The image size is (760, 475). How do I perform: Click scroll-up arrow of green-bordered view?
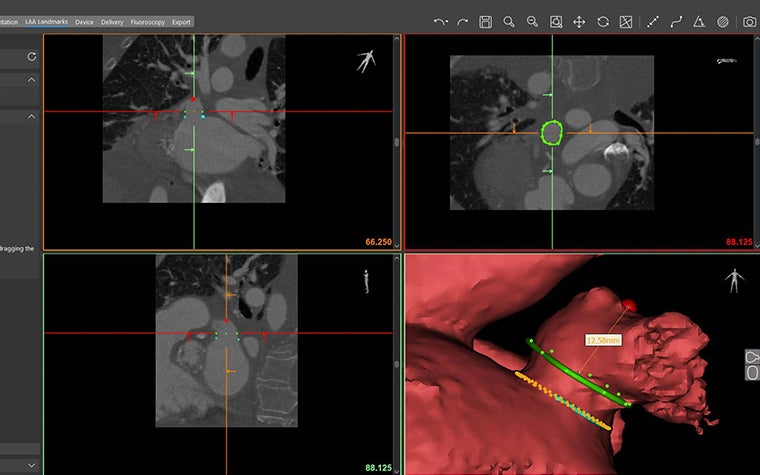396,258
